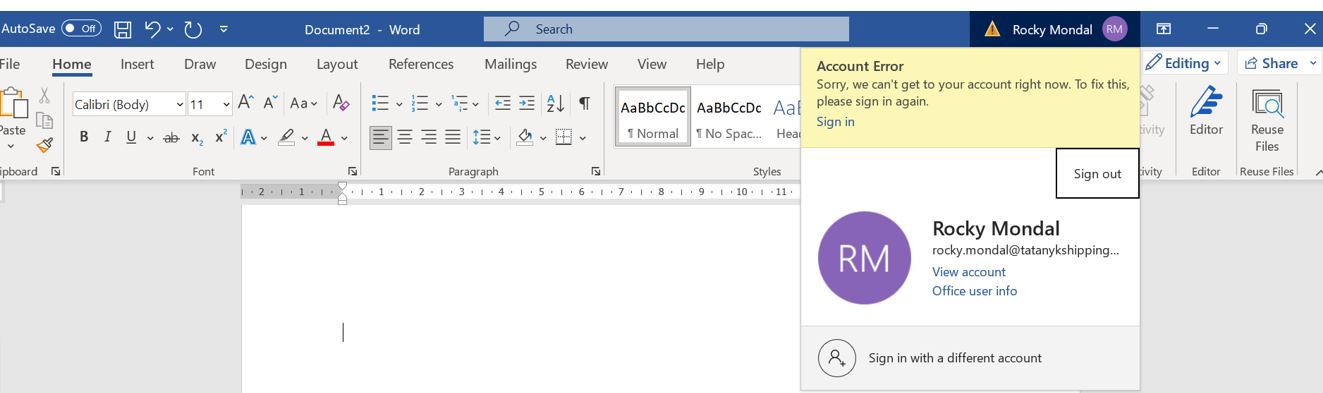Open Ribbon Display Options icon
The width and height of the screenshot is (1323, 393).
coord(1163,29)
